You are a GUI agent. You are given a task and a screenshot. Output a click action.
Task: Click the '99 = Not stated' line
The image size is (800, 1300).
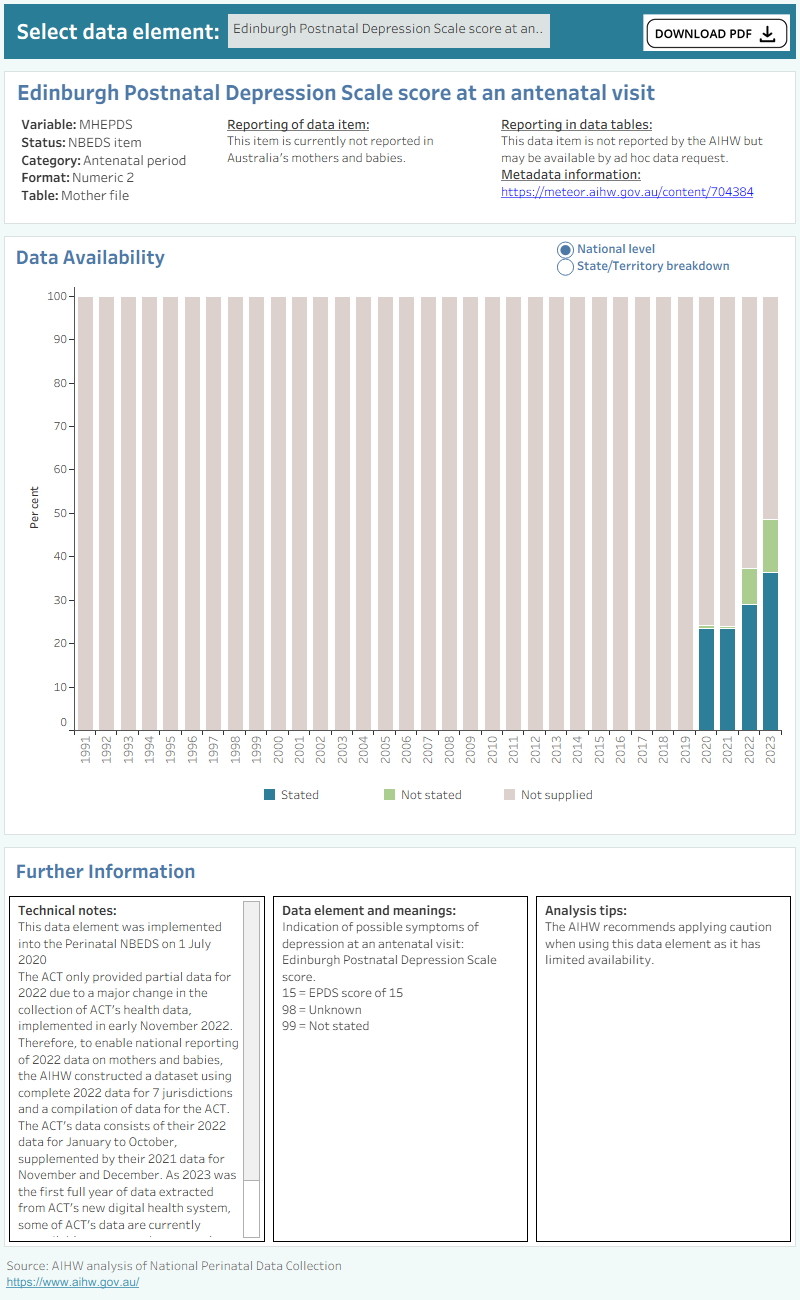point(325,1026)
